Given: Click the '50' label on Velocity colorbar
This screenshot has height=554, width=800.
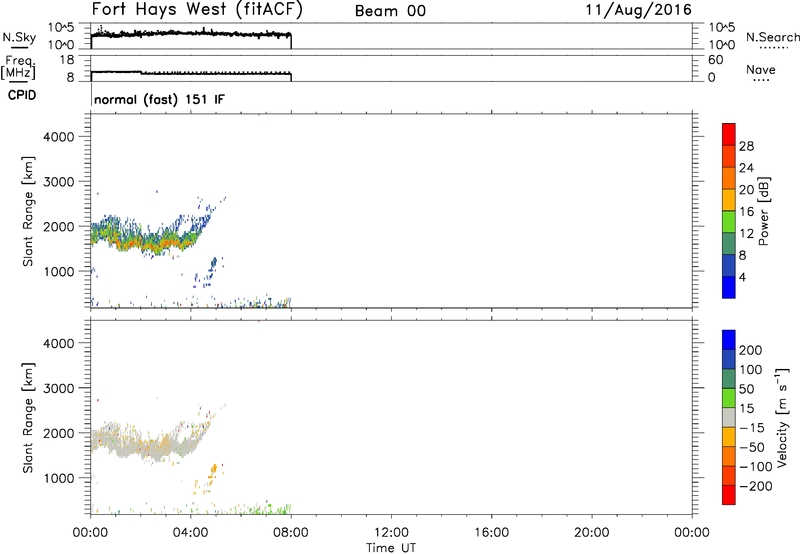Looking at the screenshot, I should [747, 389].
